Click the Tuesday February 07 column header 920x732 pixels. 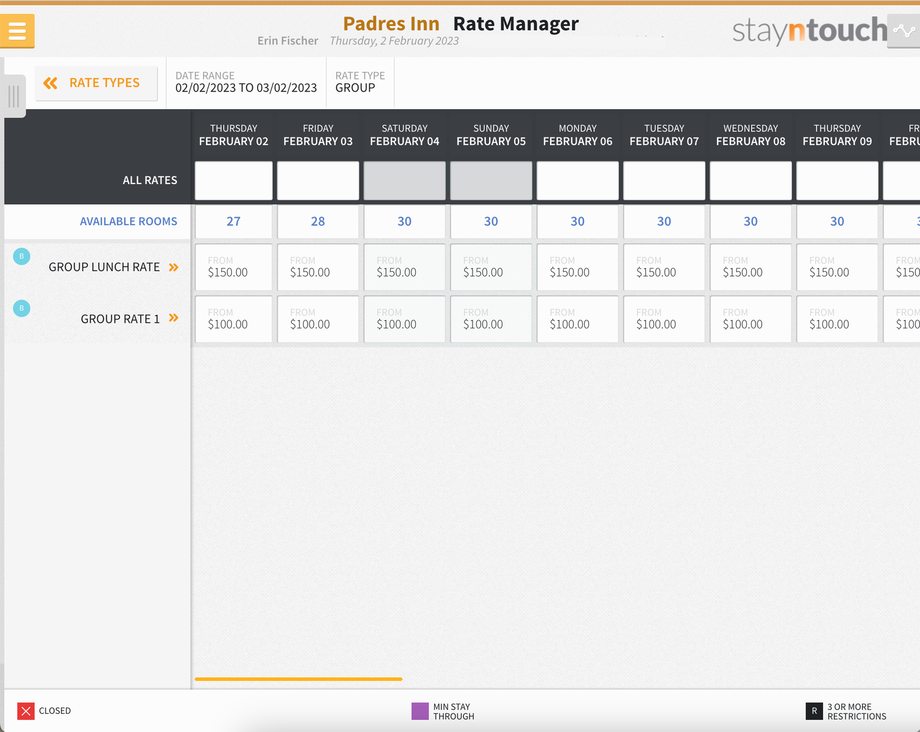[x=664, y=135]
